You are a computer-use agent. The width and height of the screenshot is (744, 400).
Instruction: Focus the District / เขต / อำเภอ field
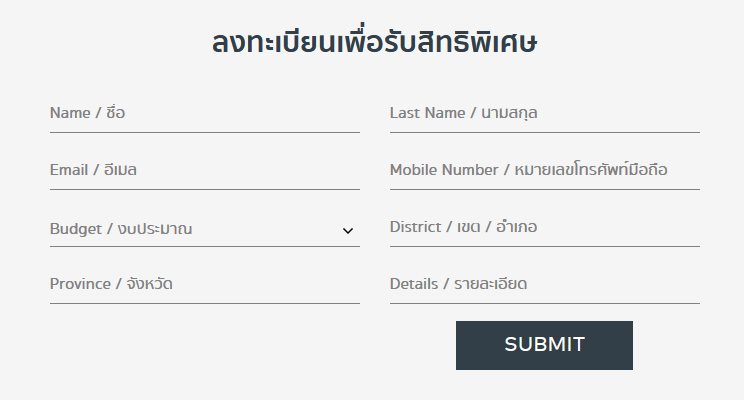[545, 228]
